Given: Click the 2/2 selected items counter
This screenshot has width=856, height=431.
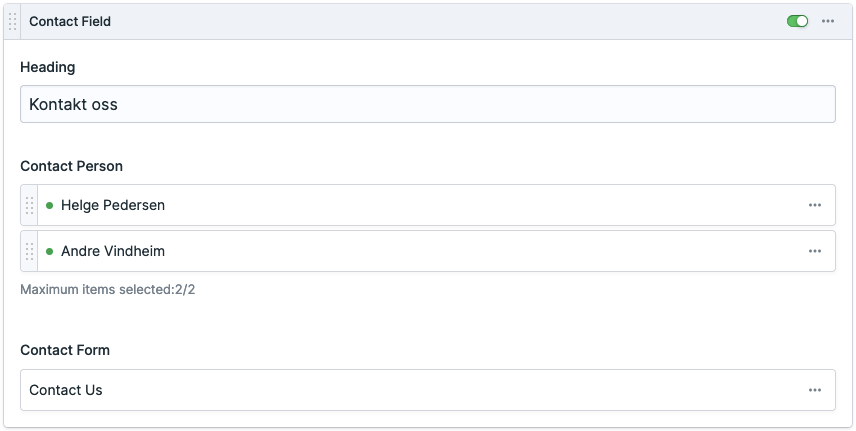Looking at the screenshot, I should click(183, 290).
